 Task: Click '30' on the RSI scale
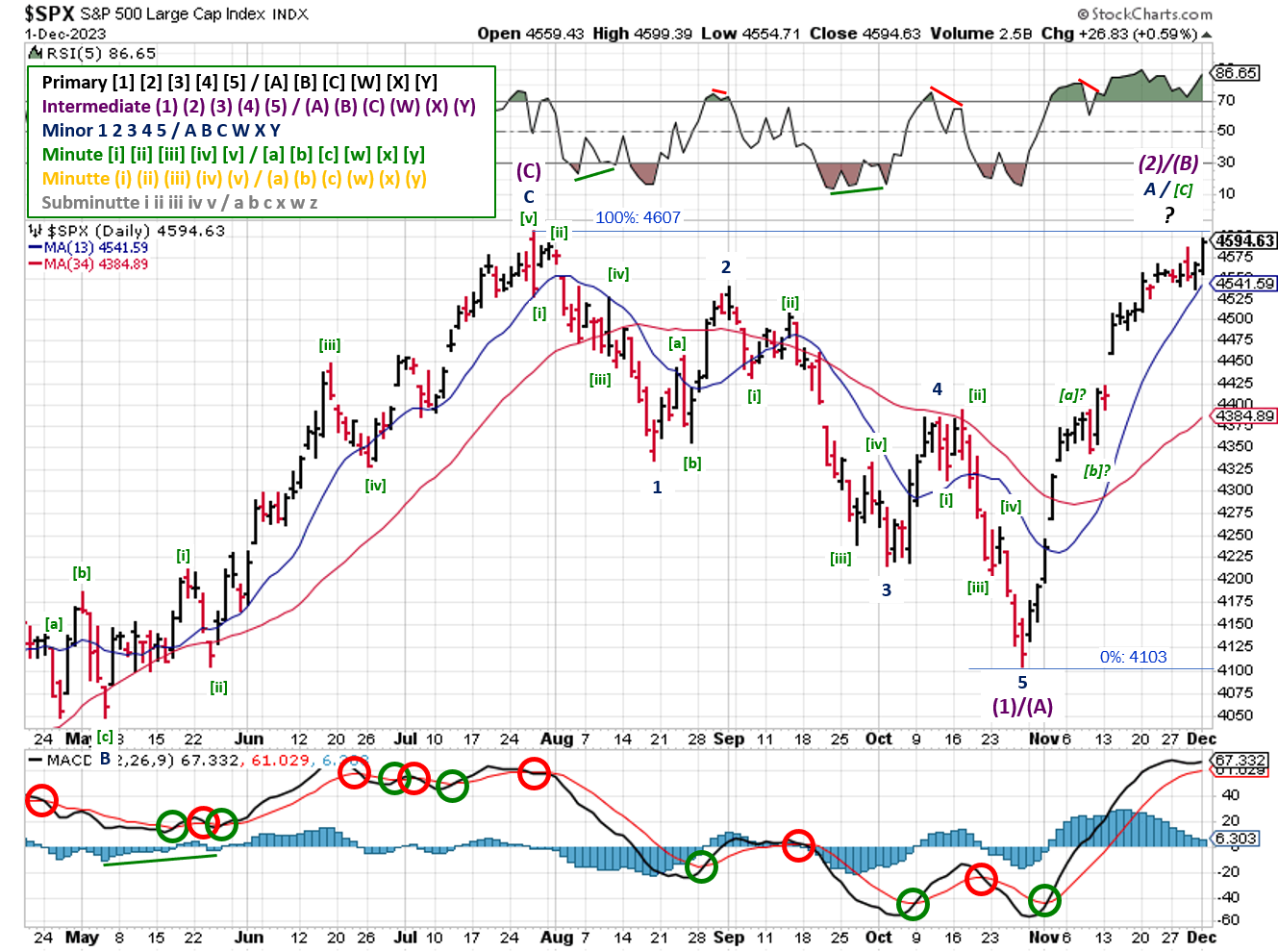click(1226, 163)
